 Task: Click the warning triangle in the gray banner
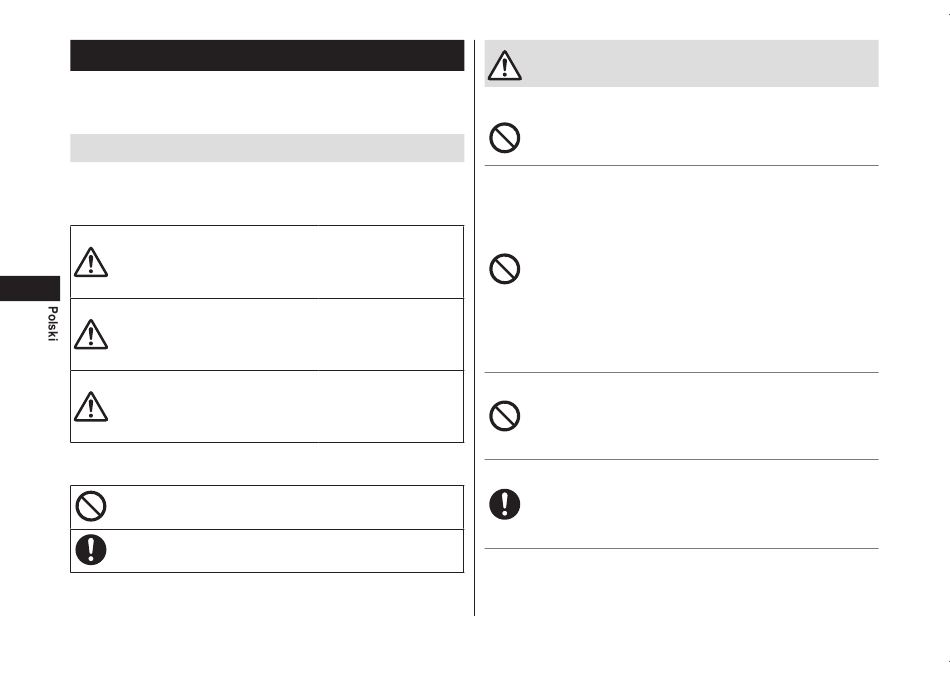[505, 65]
